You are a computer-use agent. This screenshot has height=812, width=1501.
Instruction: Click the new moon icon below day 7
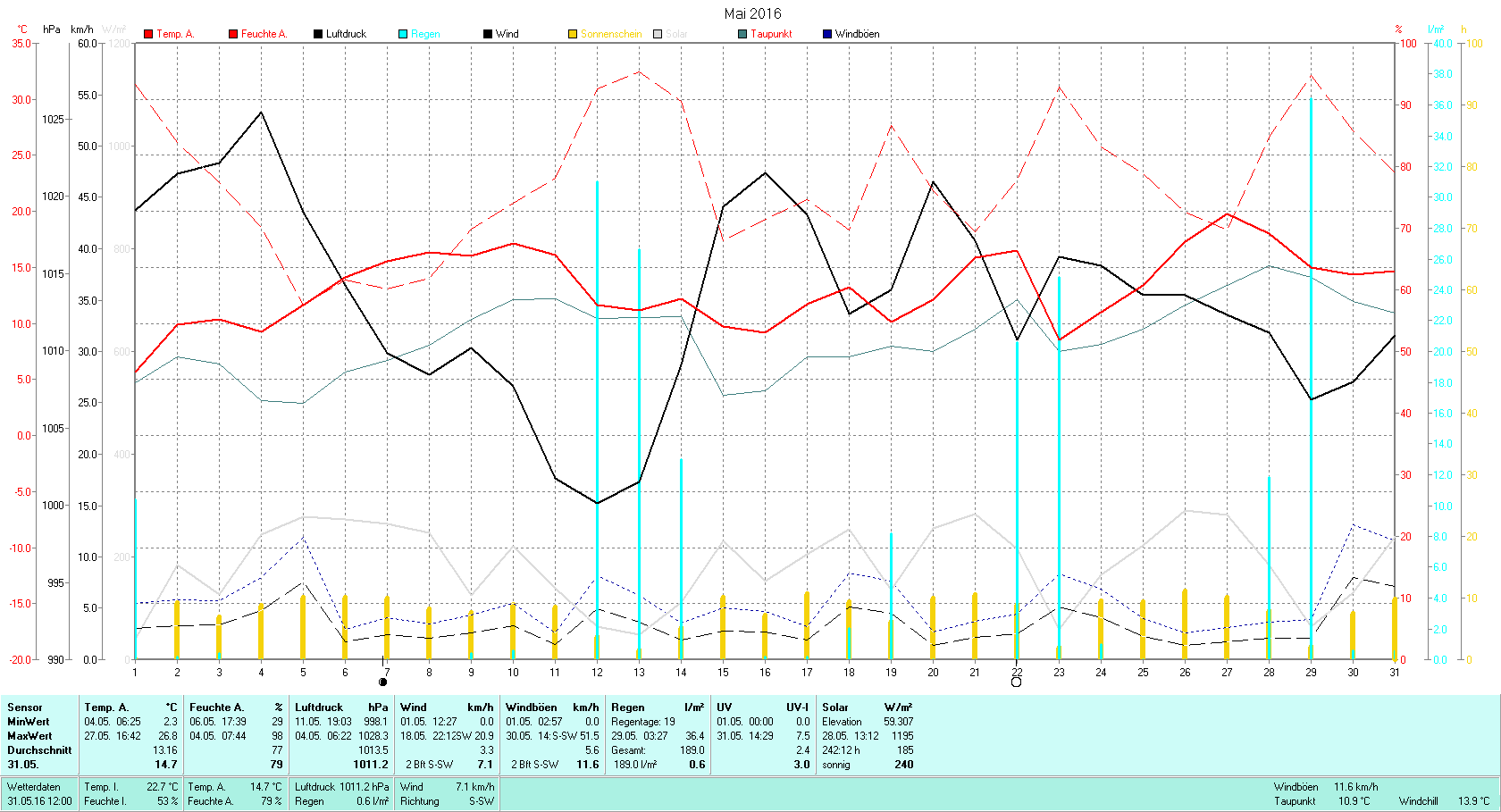[x=383, y=682]
